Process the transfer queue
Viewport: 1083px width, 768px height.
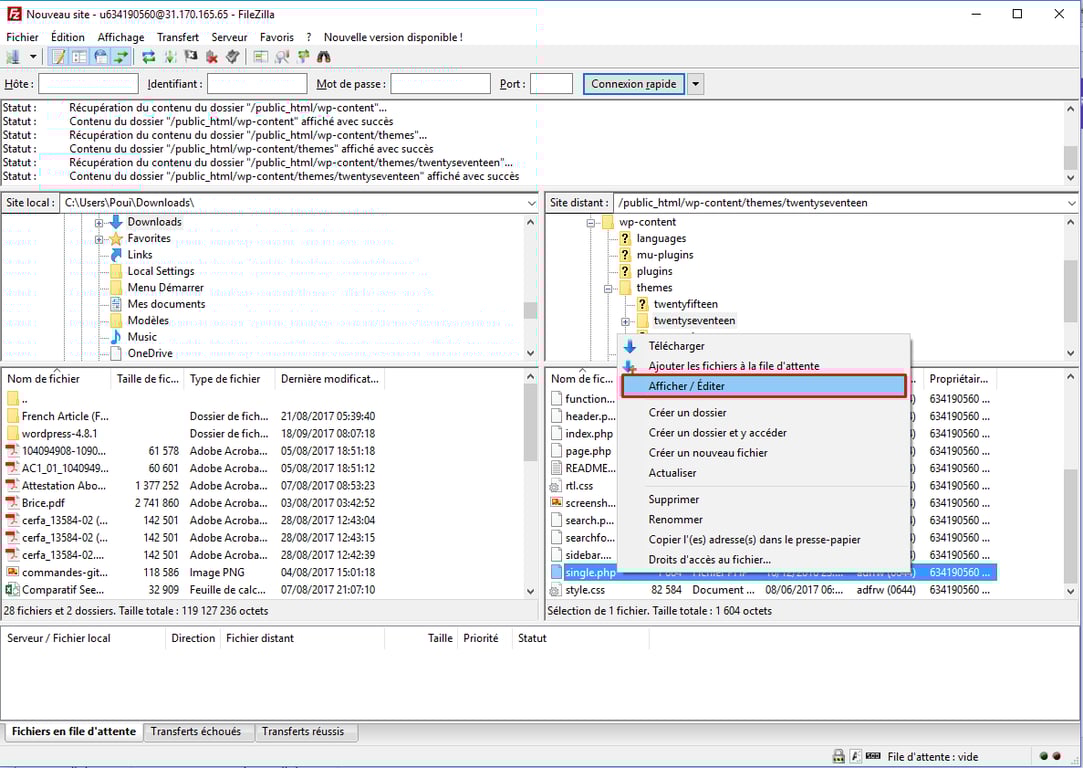170,57
